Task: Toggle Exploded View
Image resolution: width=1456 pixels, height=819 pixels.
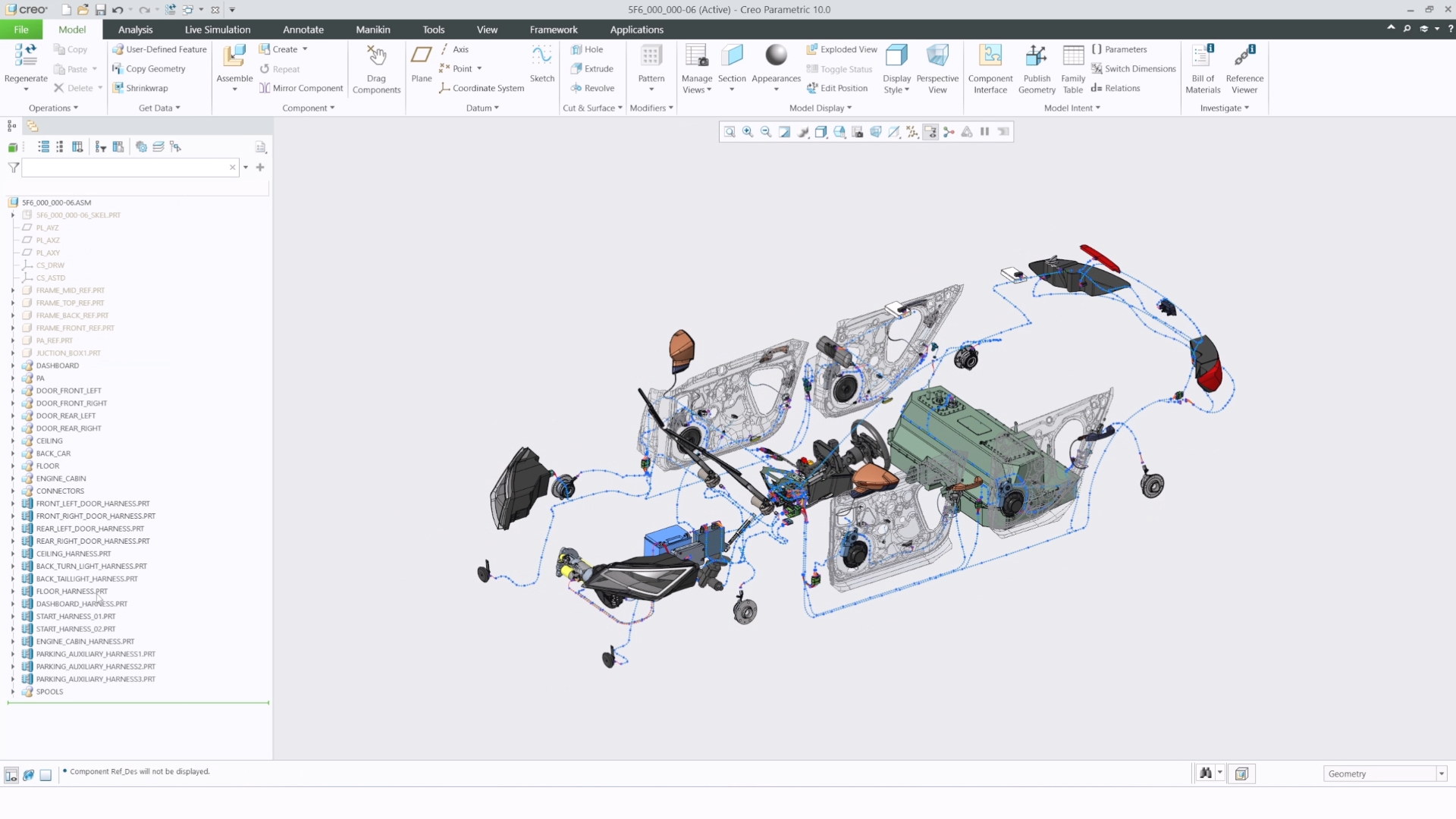Action: click(x=842, y=49)
